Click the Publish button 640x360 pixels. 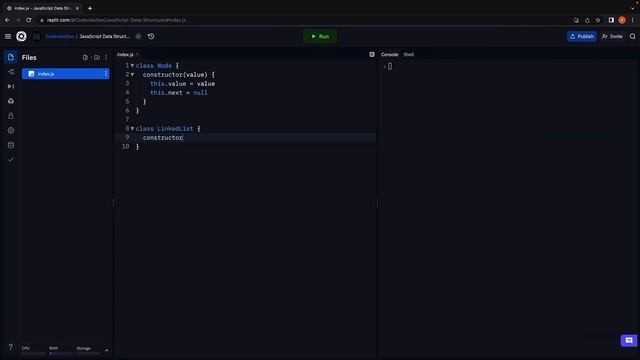[582, 36]
